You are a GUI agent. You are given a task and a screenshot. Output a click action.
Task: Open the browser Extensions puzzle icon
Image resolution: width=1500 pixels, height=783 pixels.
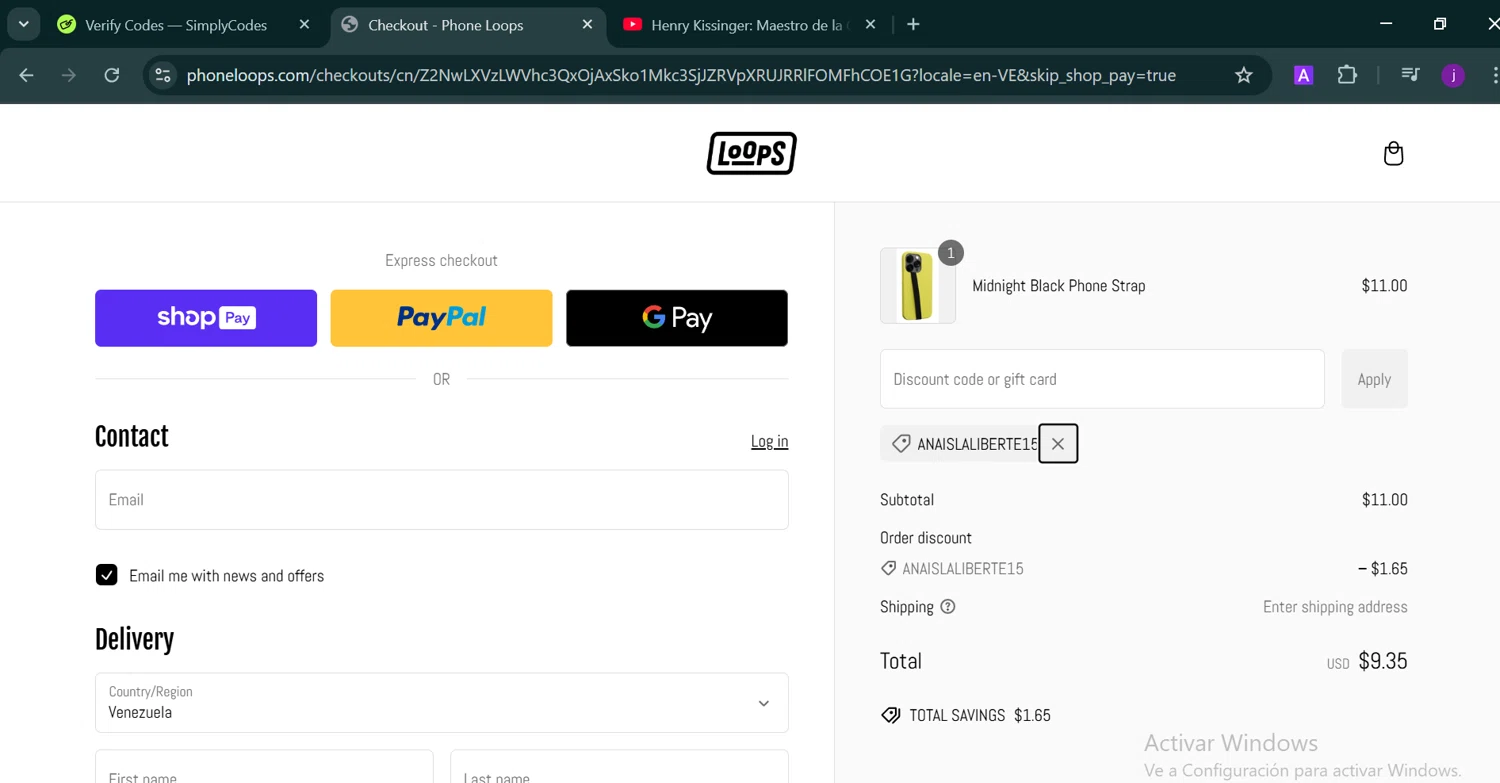coord(1347,75)
